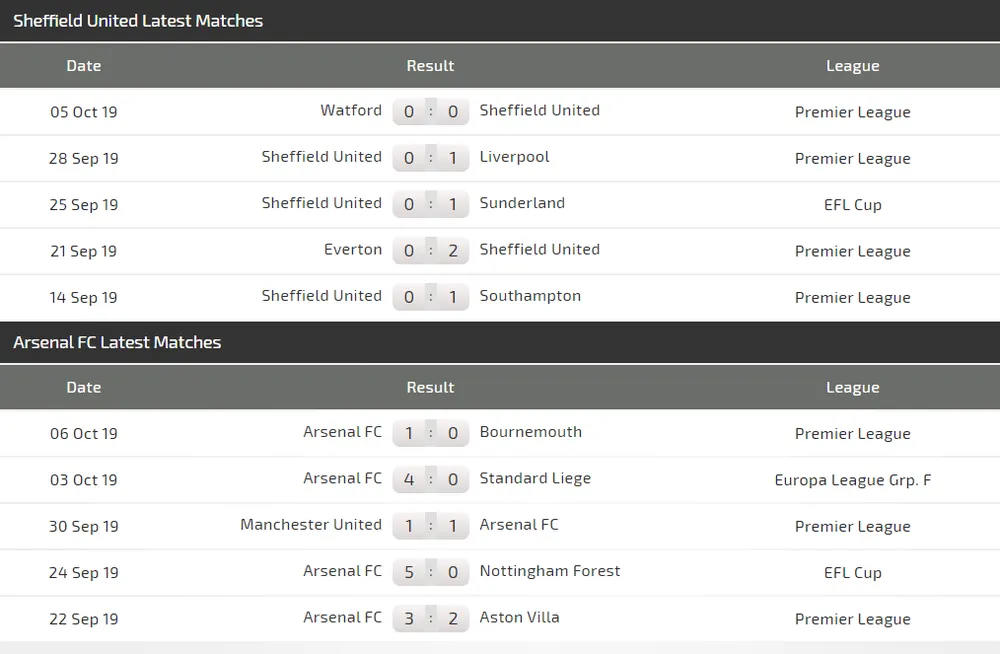Image resolution: width=1000 pixels, height=654 pixels.
Task: Select the Sunderland team name
Action: (522, 203)
